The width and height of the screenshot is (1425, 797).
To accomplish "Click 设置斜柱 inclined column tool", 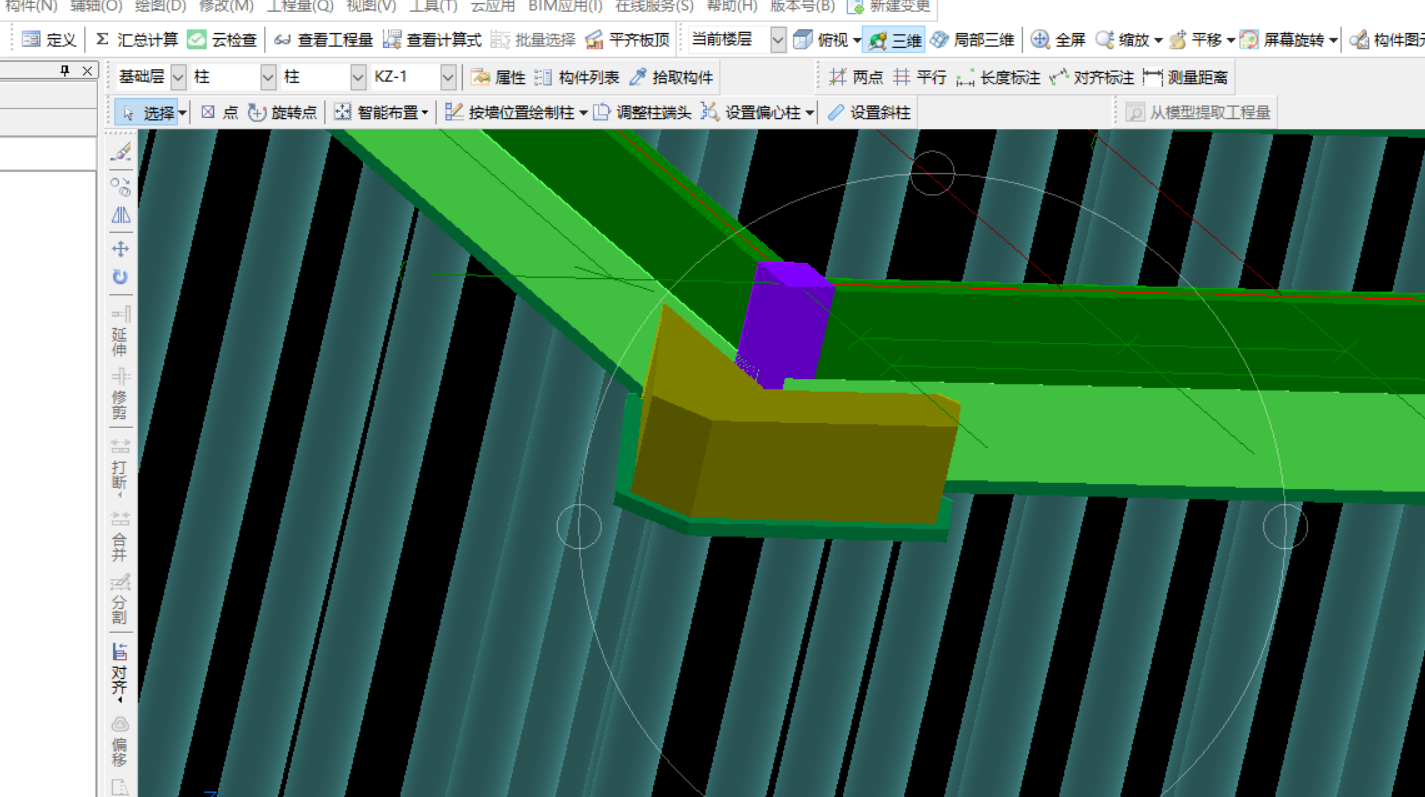I will 868,113.
